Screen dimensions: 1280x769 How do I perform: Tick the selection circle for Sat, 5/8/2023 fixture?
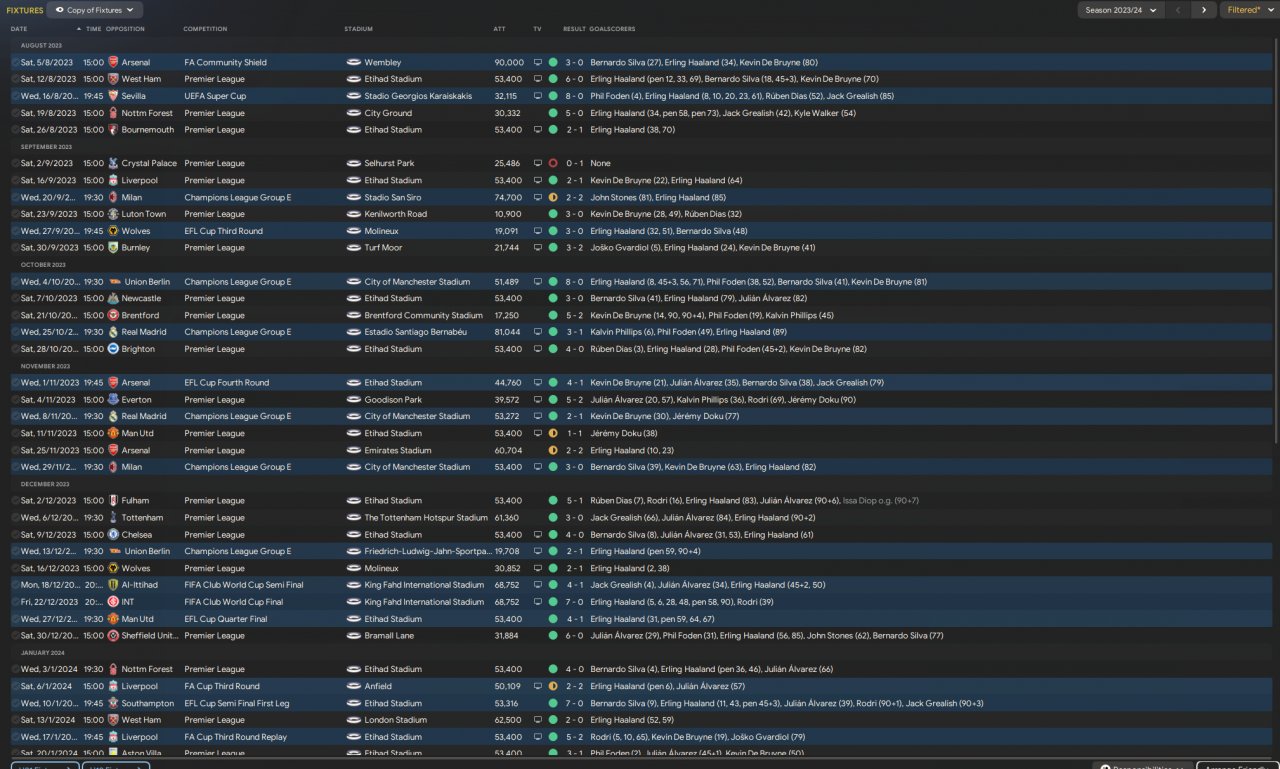point(16,62)
